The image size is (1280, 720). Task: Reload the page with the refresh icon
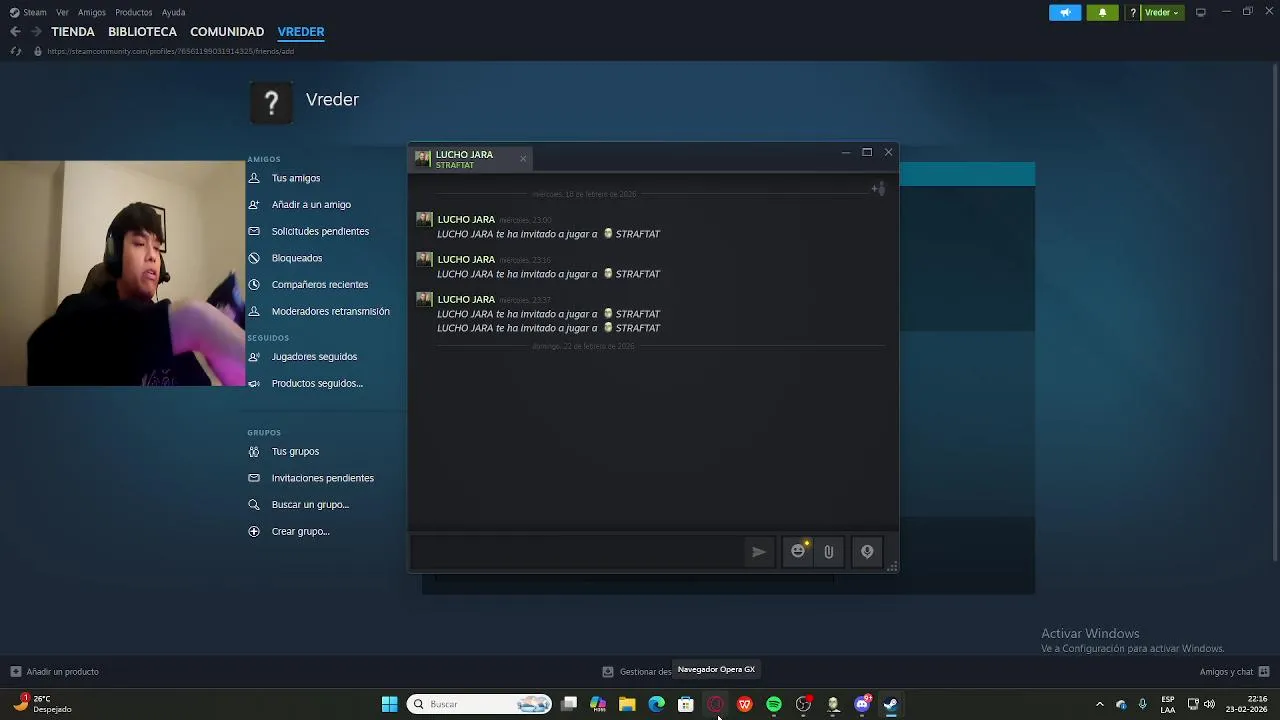pos(15,51)
